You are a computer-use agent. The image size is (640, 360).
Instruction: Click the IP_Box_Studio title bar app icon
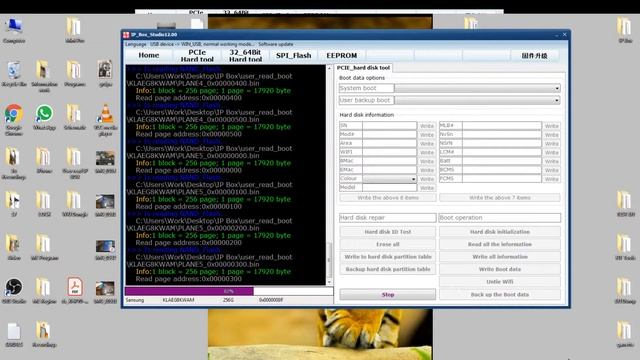[x=126, y=35]
